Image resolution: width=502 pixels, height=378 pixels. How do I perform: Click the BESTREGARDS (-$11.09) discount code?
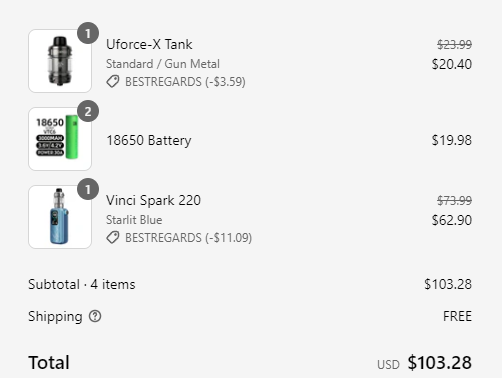188,238
